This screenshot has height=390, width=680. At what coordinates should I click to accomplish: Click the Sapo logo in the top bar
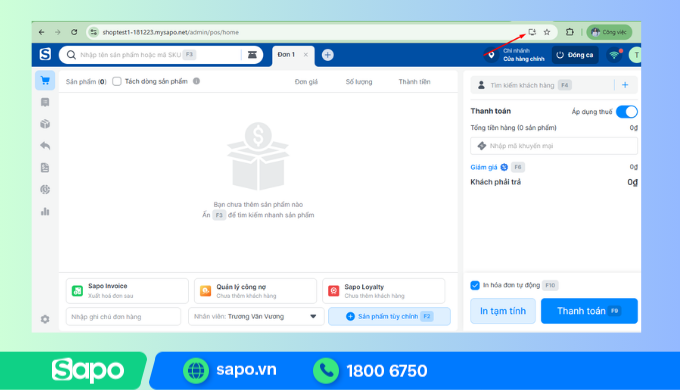45,55
